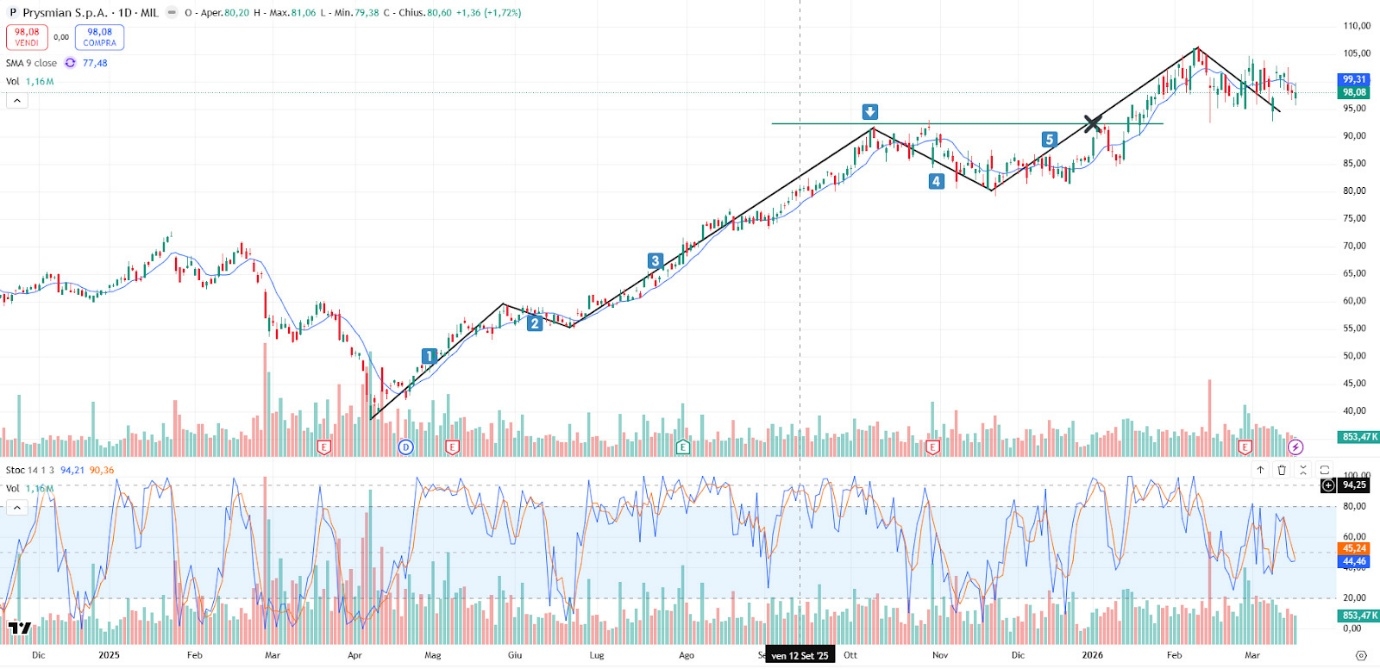The width and height of the screenshot is (1380, 669).
Task: Open chart settings gear at bottom right
Action: click(x=1360, y=656)
